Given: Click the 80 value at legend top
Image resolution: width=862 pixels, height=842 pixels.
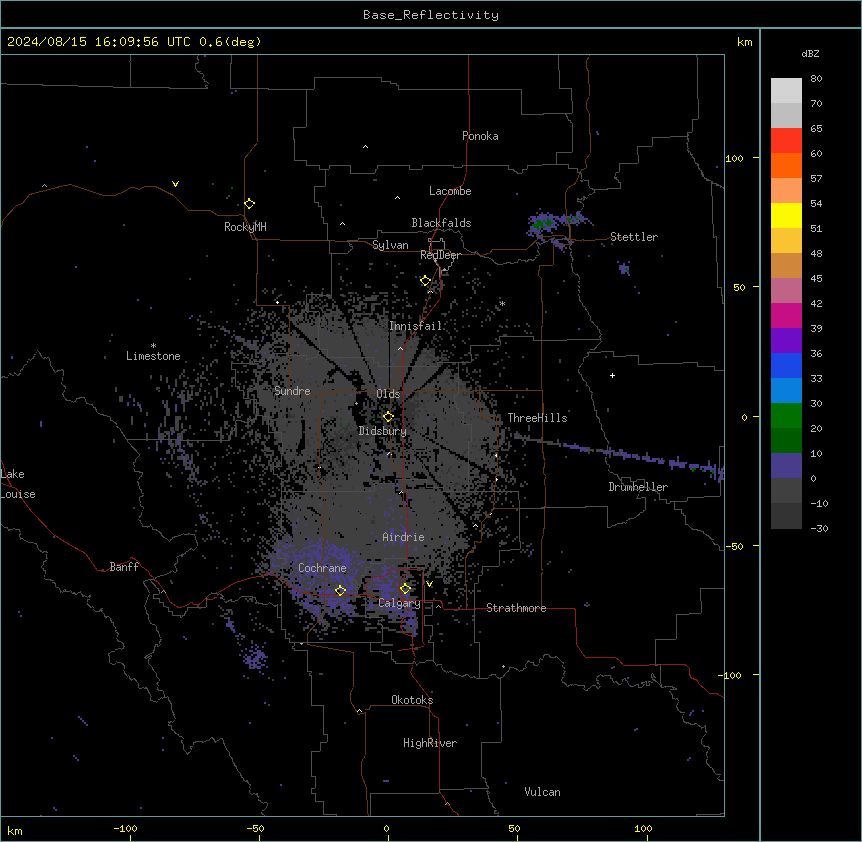Looking at the screenshot, I should [x=816, y=79].
